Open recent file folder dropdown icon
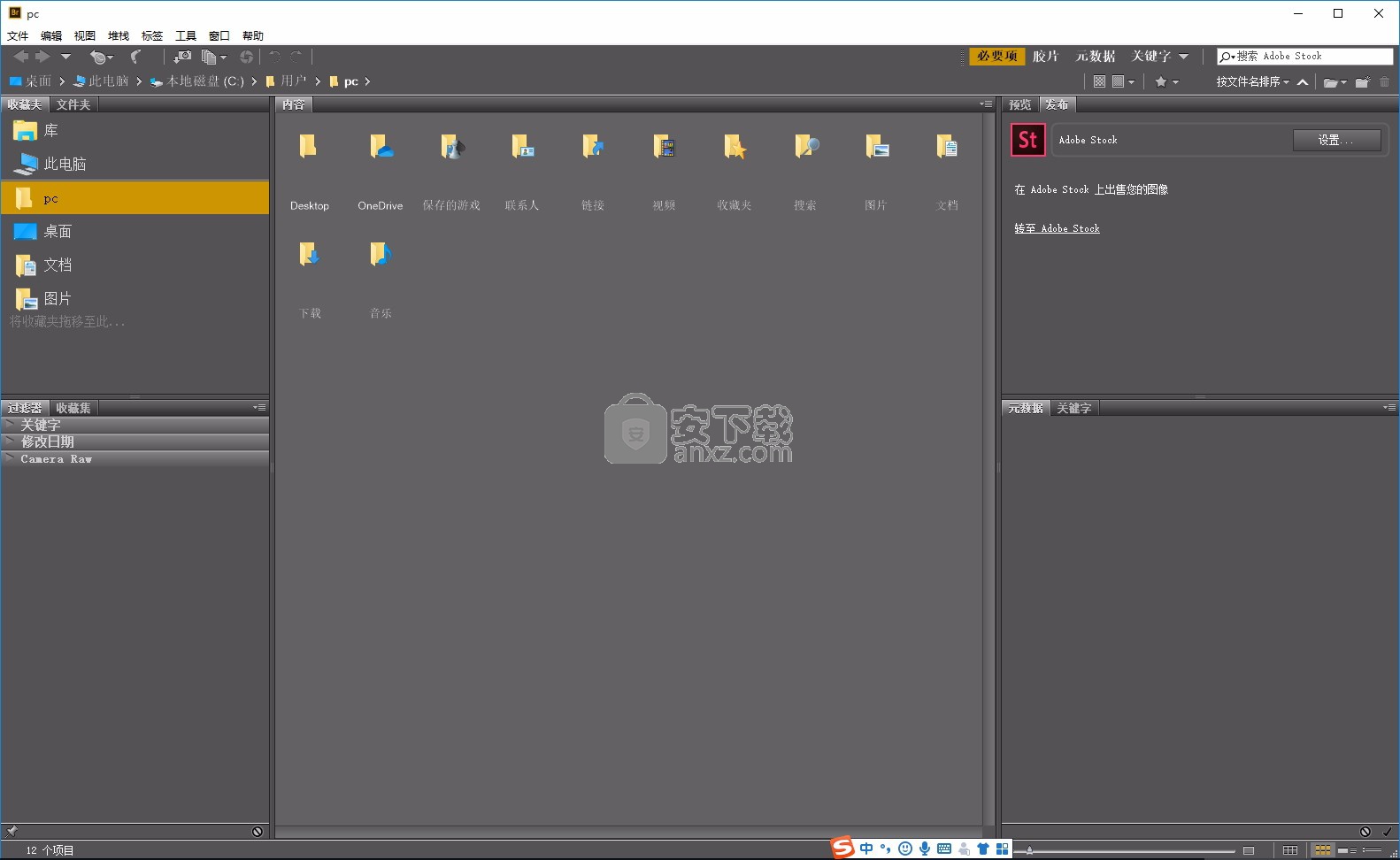 pos(1335,82)
